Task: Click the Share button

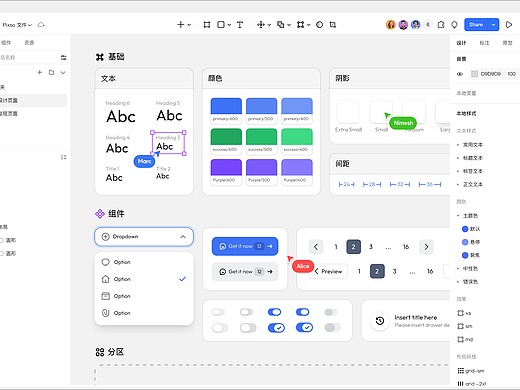Action: pyautogui.click(x=476, y=25)
